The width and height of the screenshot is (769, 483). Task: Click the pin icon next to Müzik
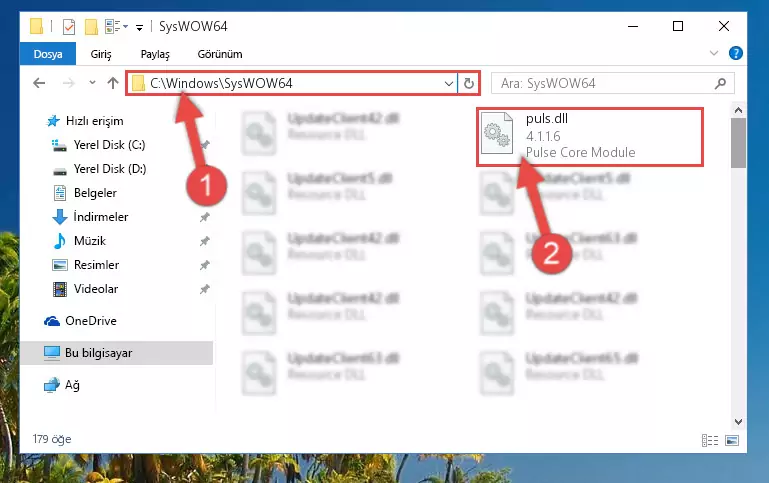click(x=205, y=241)
